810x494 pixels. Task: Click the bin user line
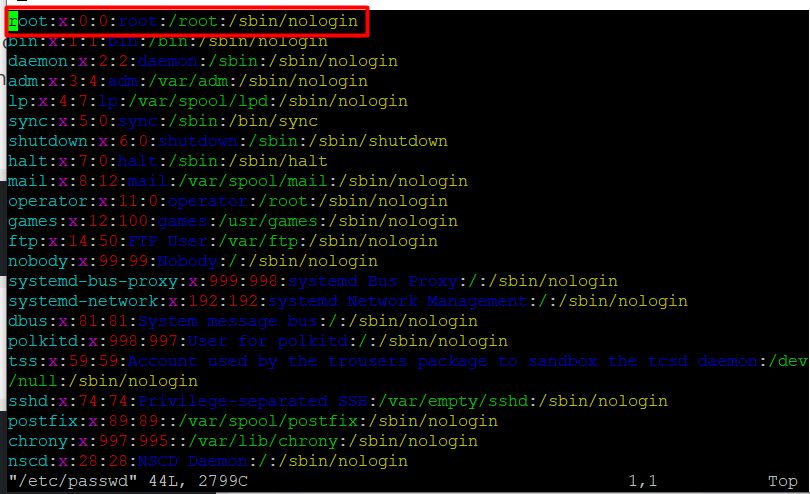168,41
